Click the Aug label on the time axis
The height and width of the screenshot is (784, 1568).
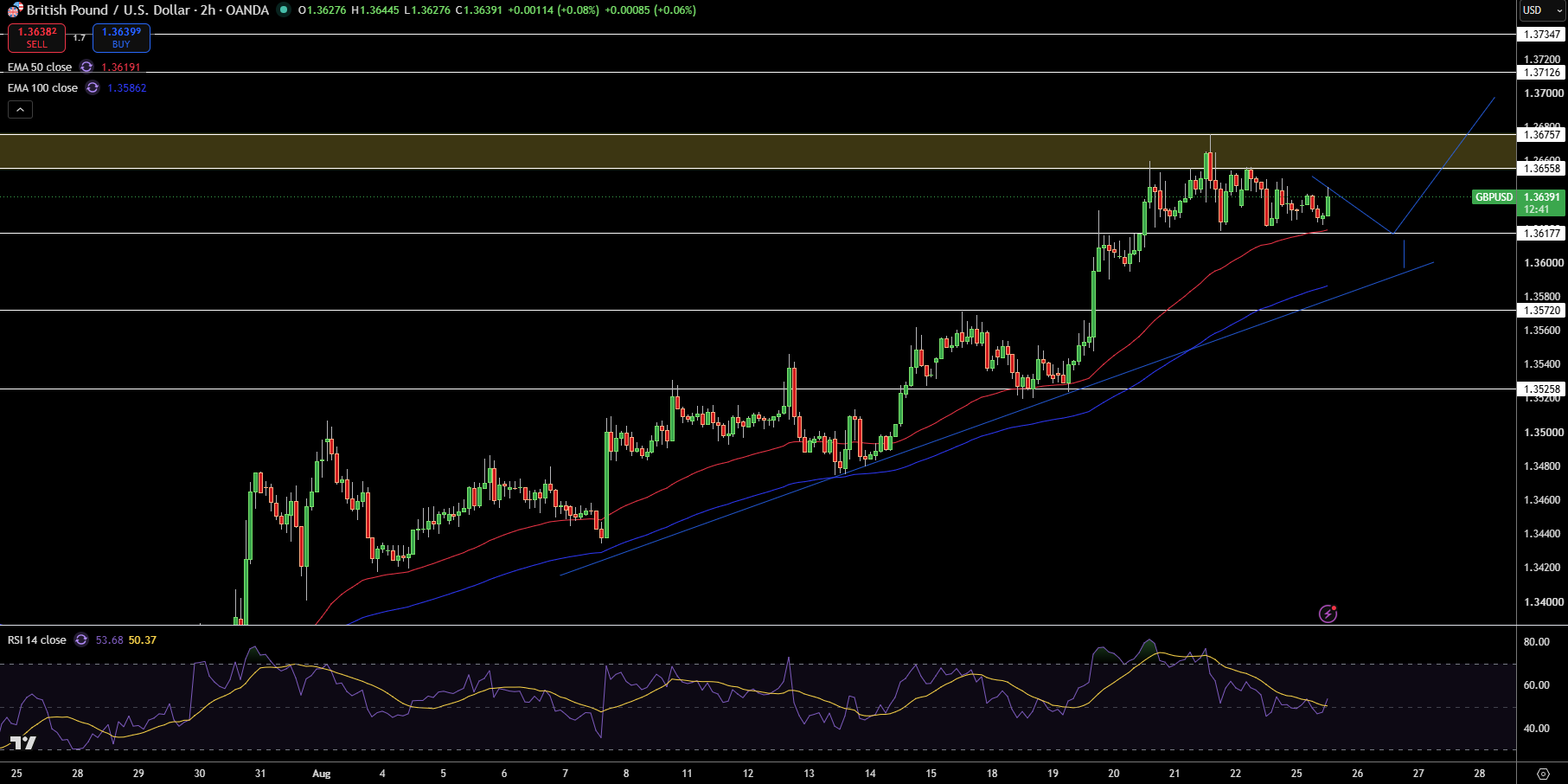(322, 774)
